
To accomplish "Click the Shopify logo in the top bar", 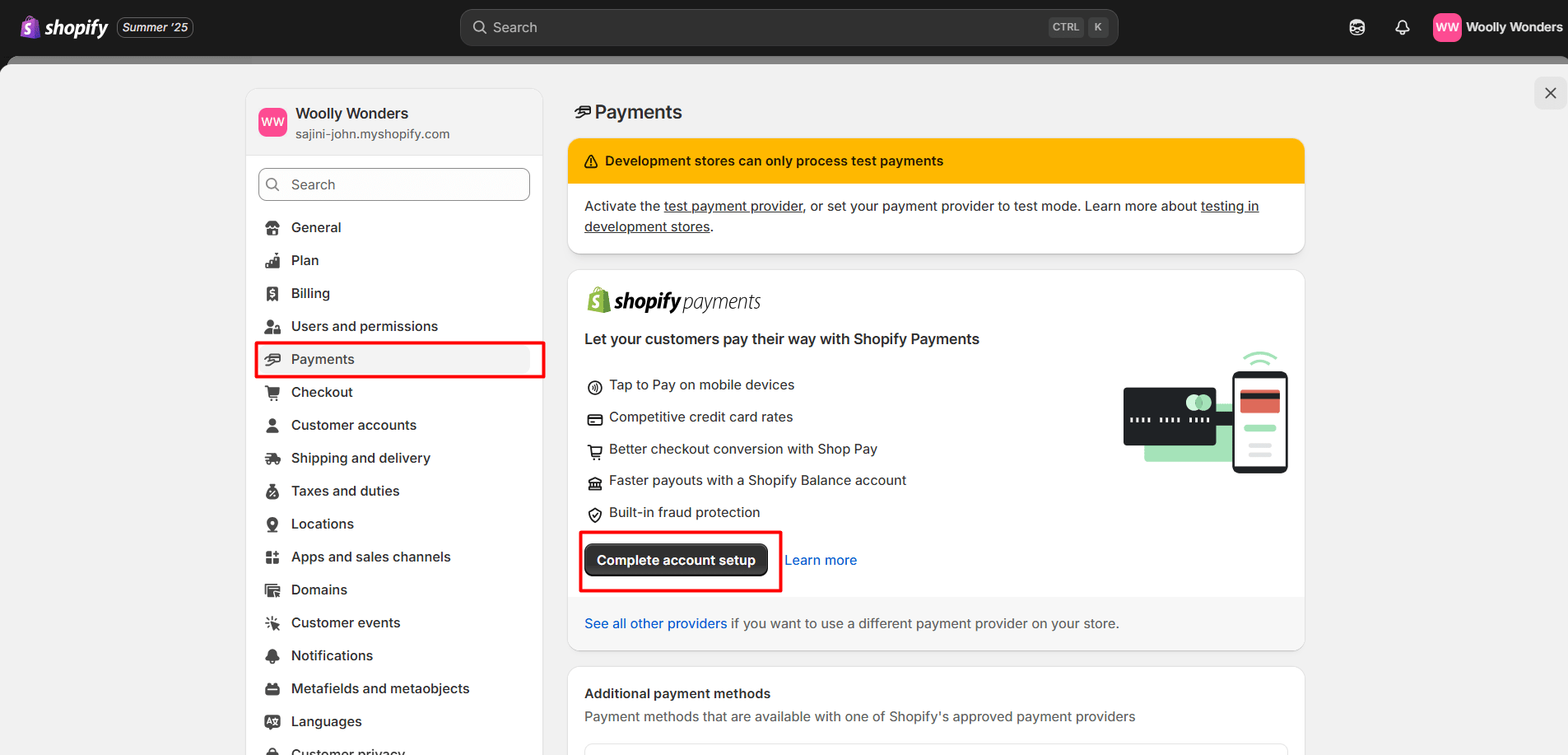I will pyautogui.click(x=64, y=27).
